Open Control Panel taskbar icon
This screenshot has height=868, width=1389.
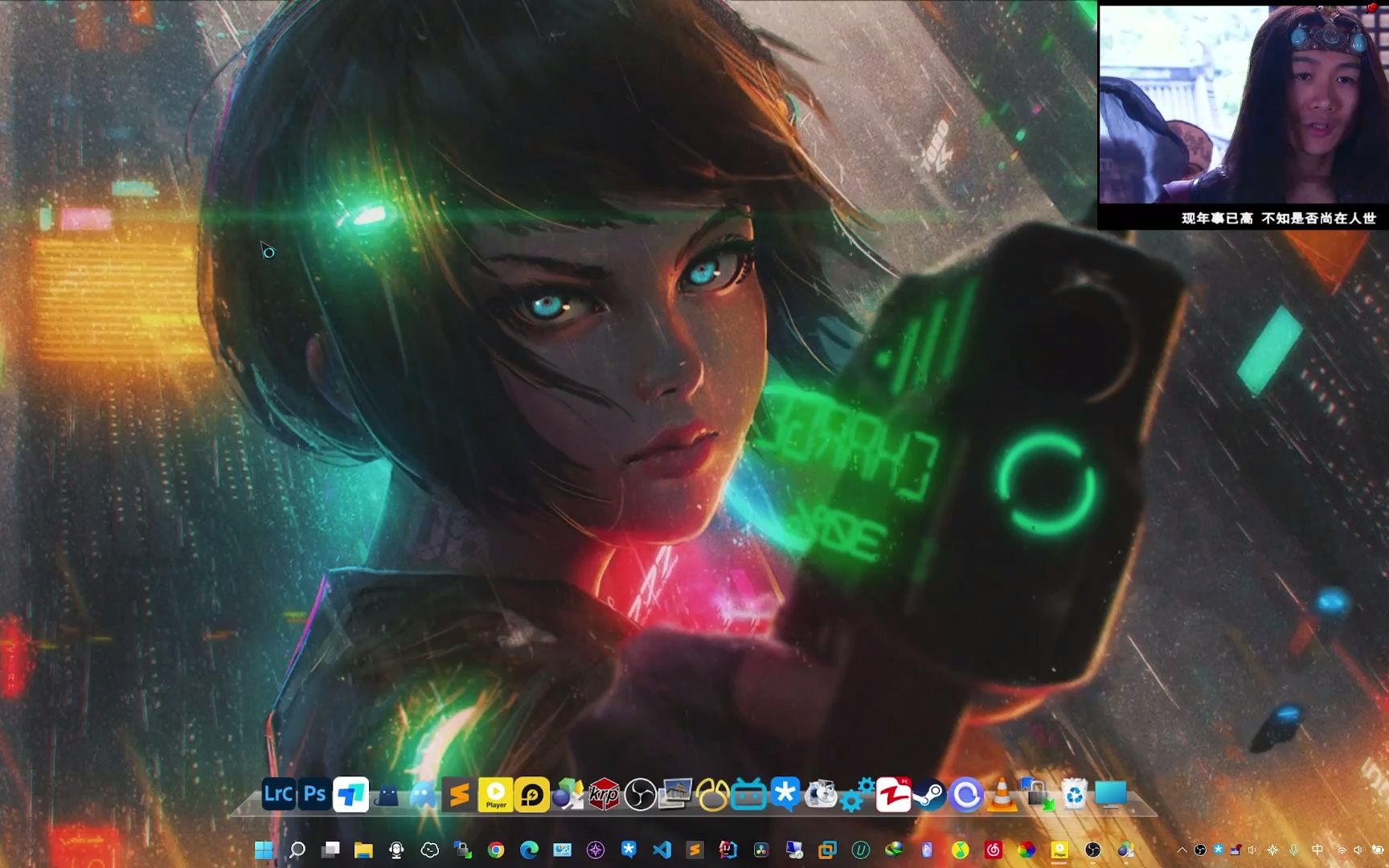point(563,850)
